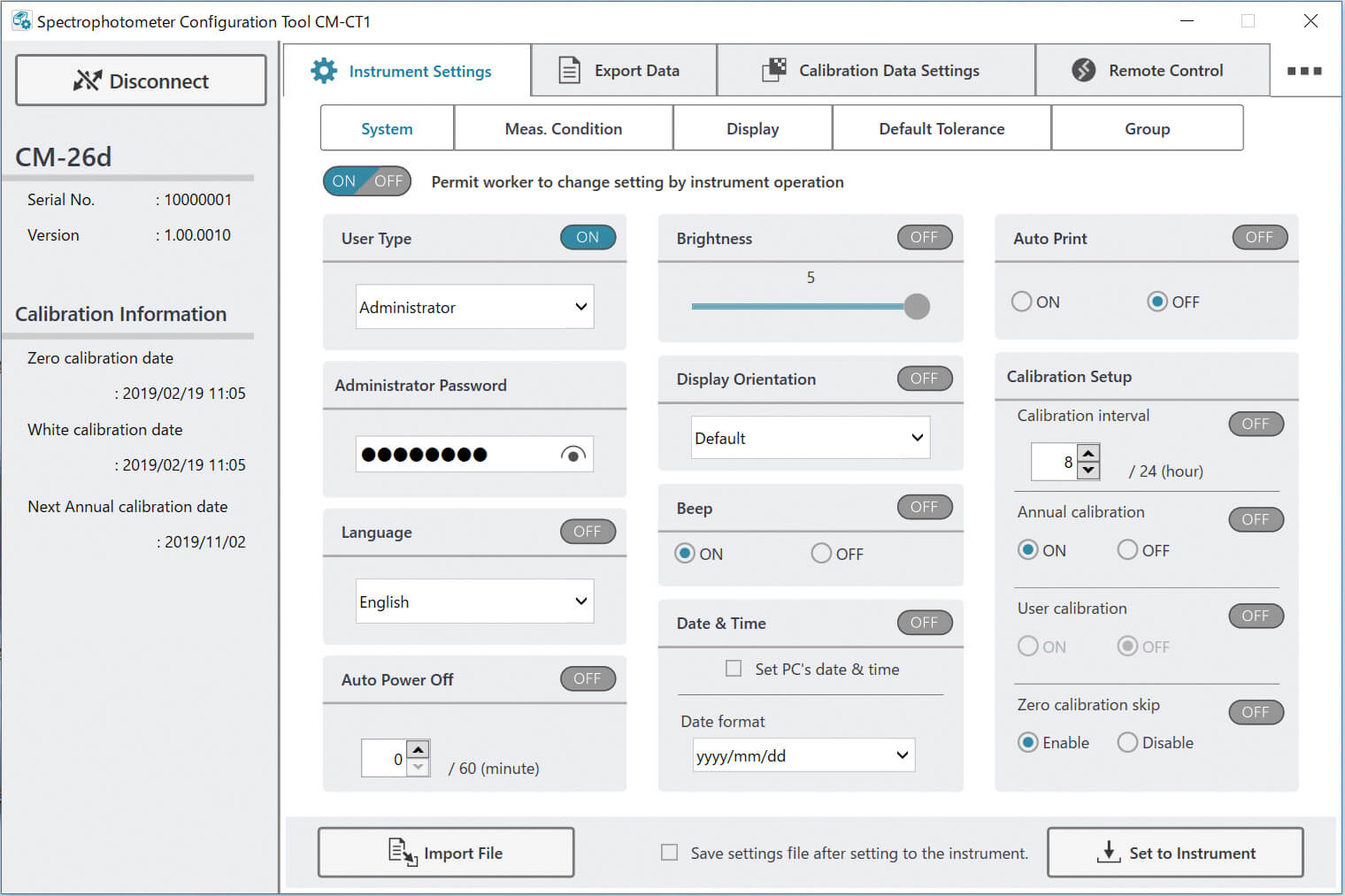Click version value 1.00.0010

coord(197,235)
